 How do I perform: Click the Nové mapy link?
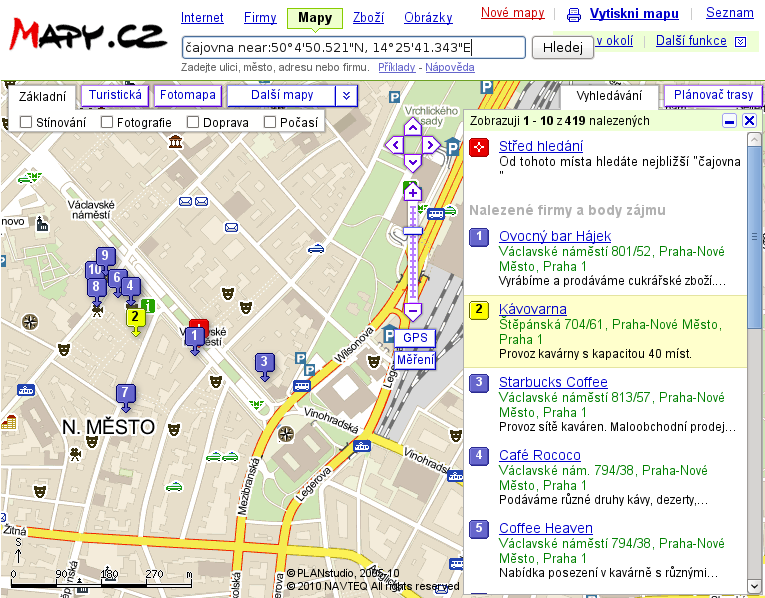click(513, 13)
